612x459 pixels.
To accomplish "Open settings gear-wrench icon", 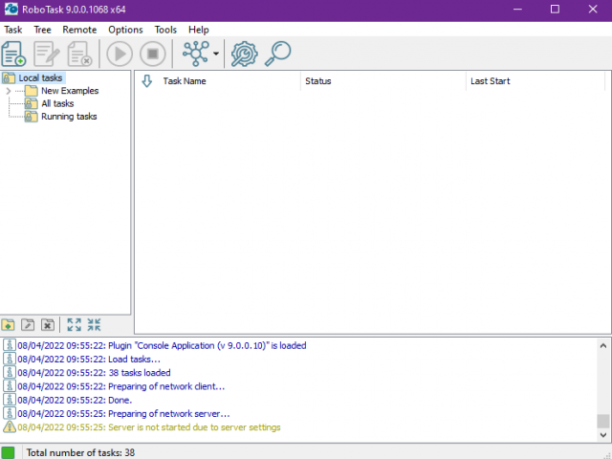I will click(244, 53).
